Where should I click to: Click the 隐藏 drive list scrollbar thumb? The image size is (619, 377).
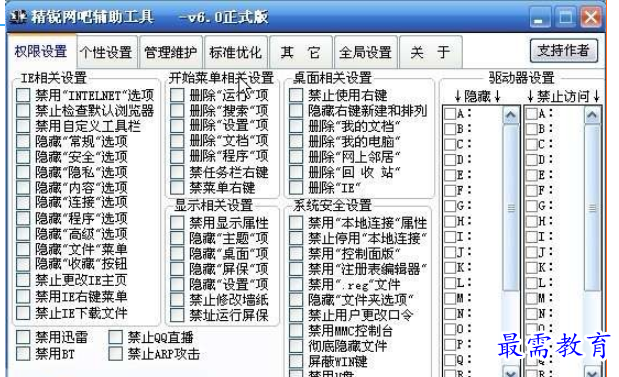tap(511, 208)
